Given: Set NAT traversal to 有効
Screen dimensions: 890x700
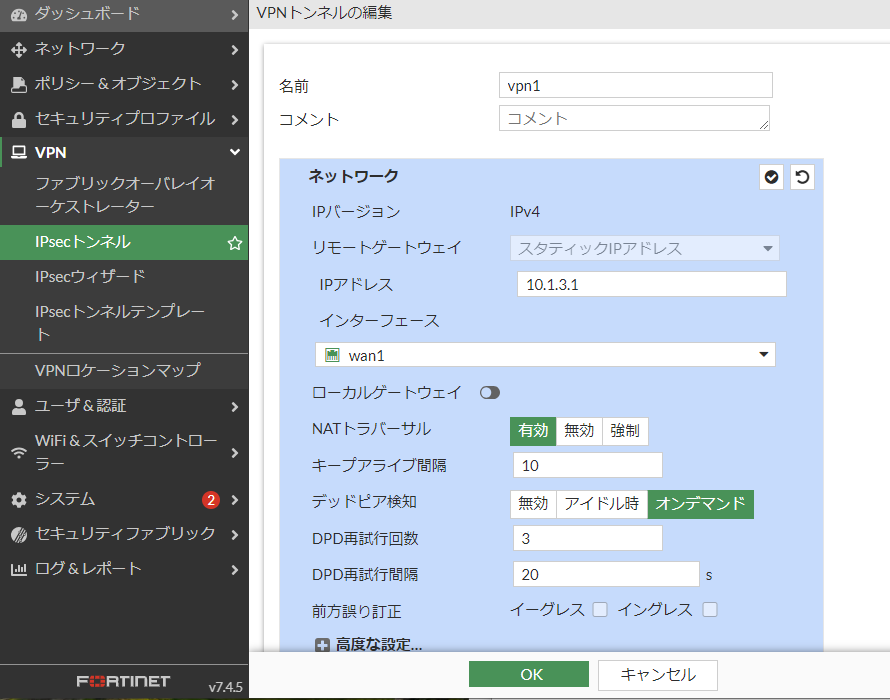Looking at the screenshot, I should tap(533, 431).
